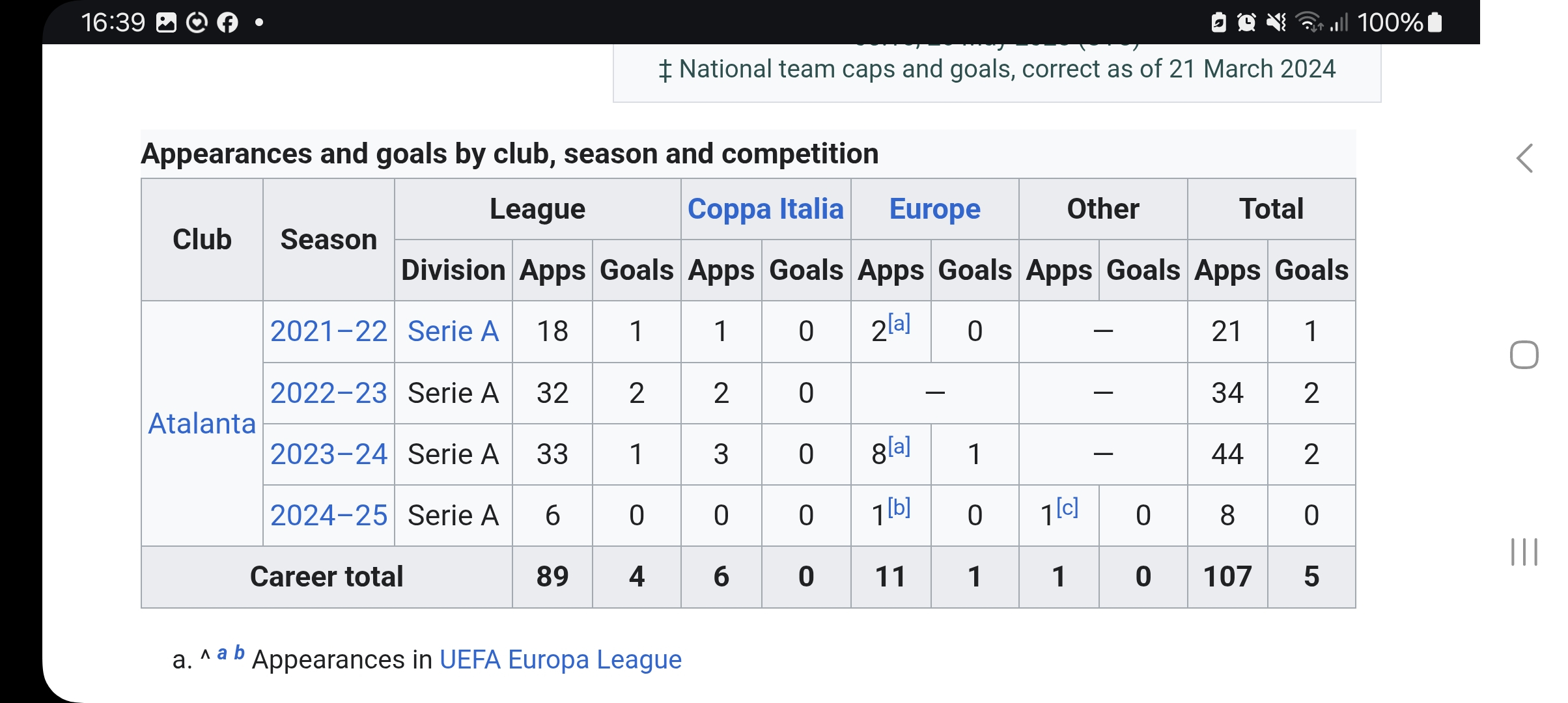Tap the Android home button
This screenshot has width=1568, height=703.
tap(1524, 355)
